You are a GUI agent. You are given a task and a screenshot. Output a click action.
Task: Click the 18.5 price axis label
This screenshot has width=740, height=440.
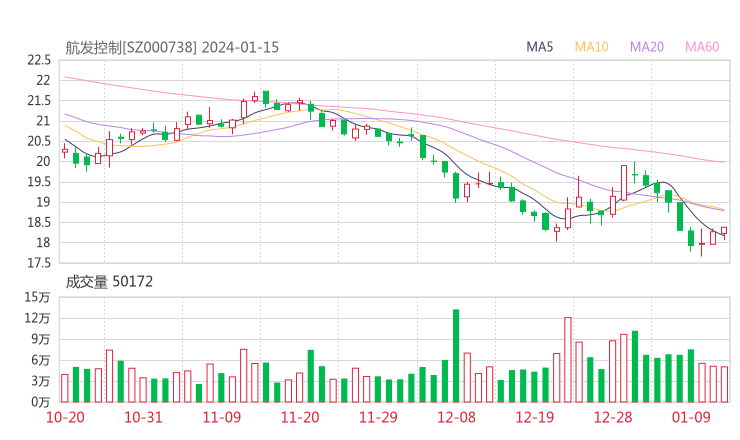(x=38, y=222)
